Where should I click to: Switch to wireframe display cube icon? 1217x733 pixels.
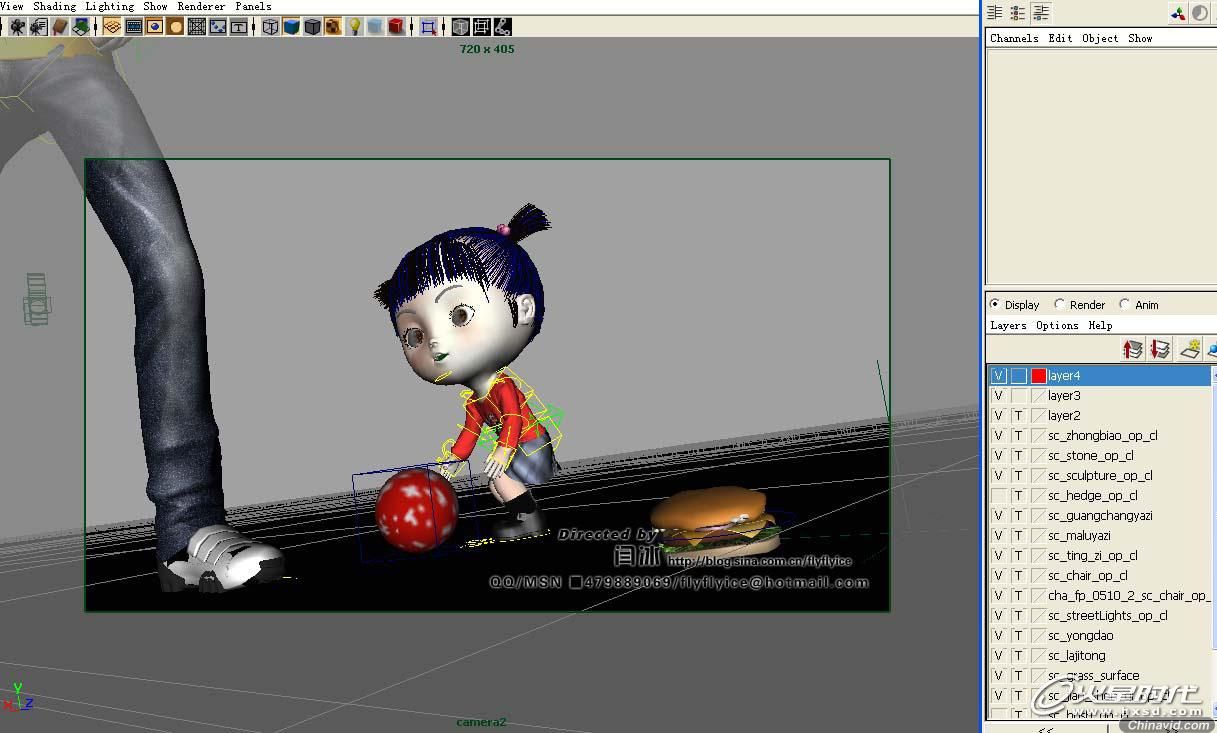[x=270, y=27]
